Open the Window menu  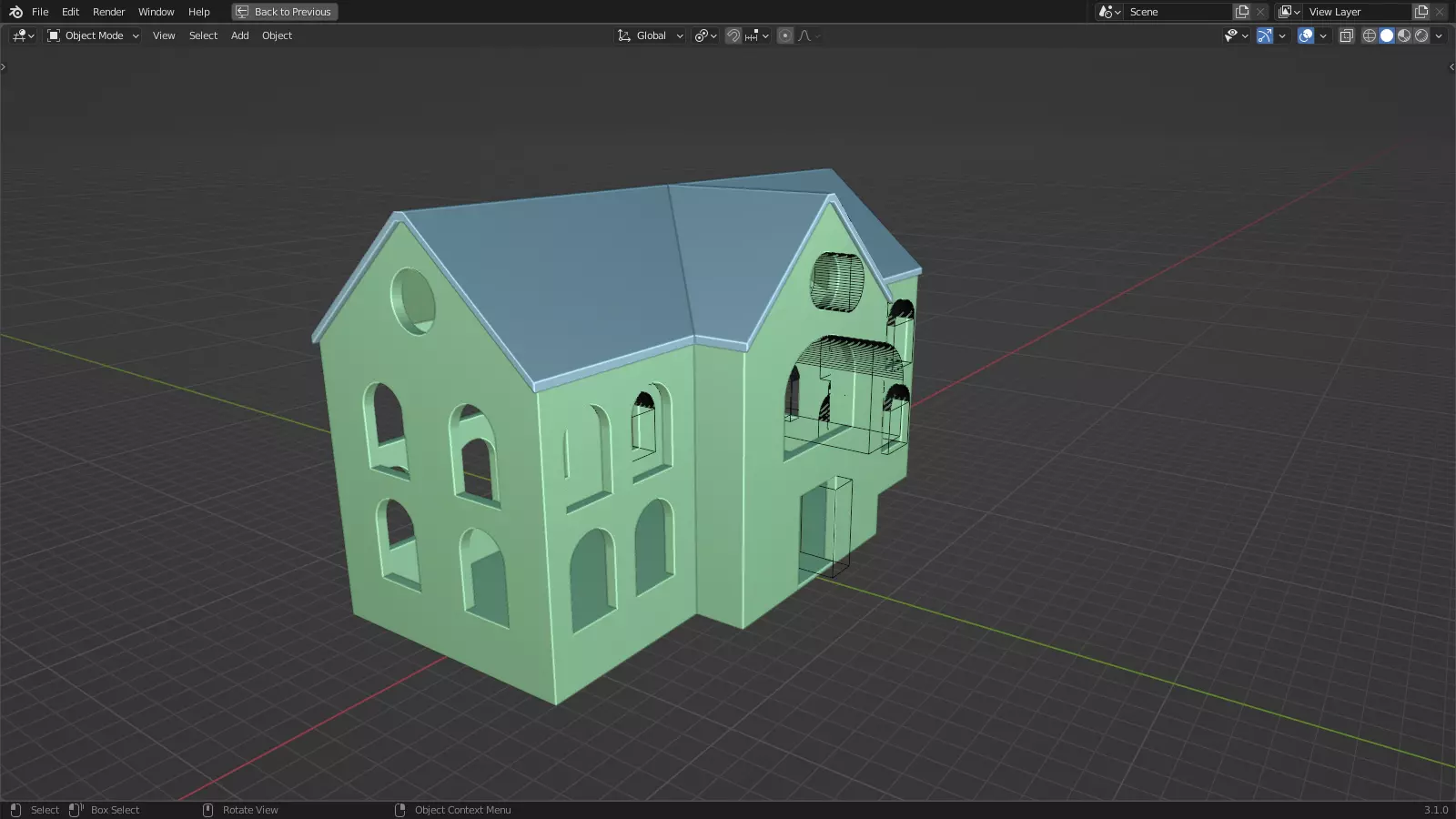point(157,12)
